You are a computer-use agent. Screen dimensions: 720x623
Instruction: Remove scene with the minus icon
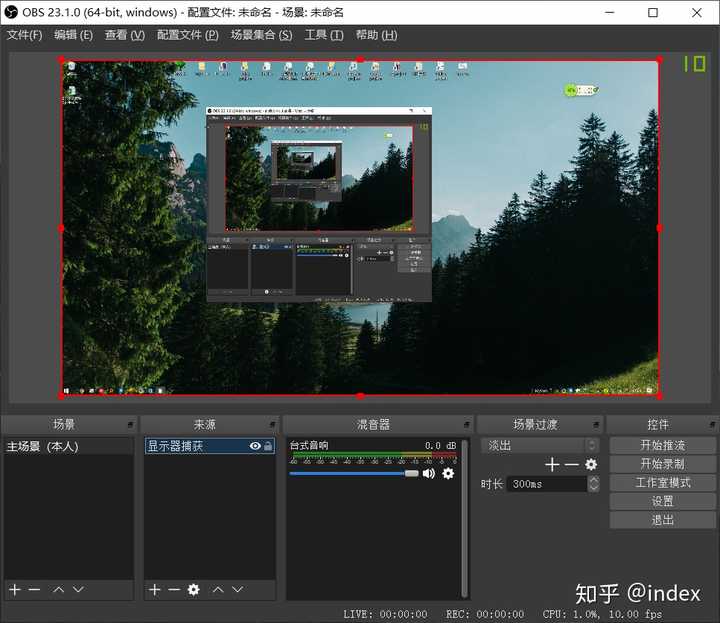tap(34, 589)
